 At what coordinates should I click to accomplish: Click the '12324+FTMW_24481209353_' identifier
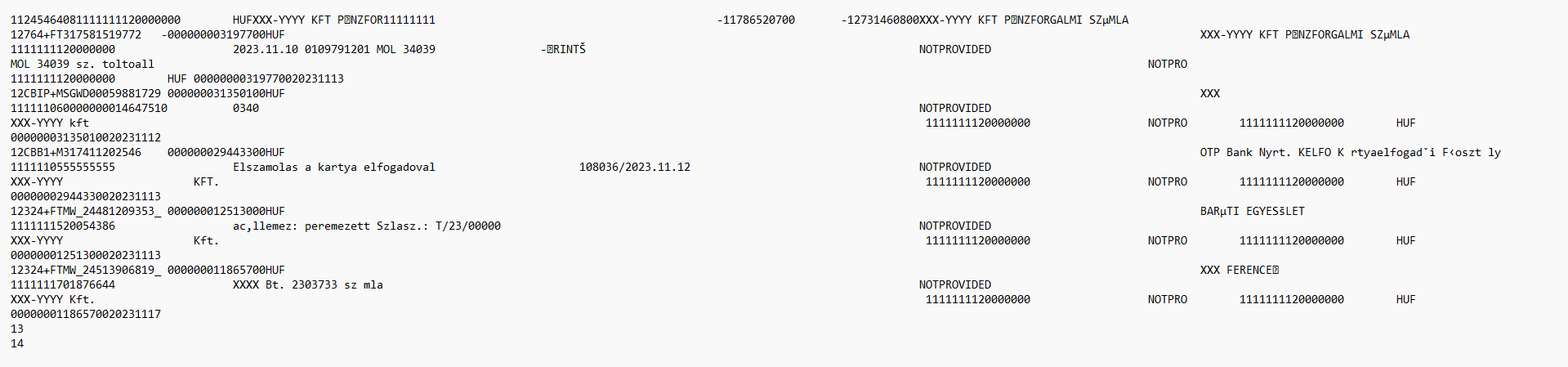pyautogui.click(x=86, y=211)
